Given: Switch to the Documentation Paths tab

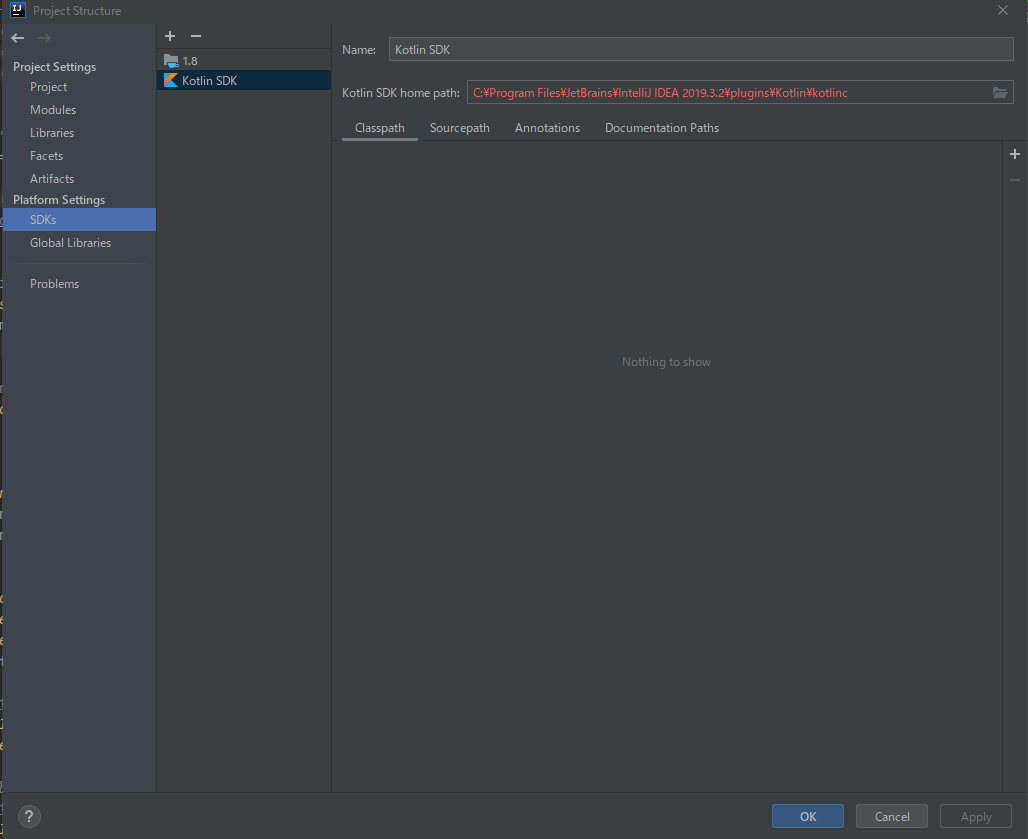Looking at the screenshot, I should (x=662, y=128).
